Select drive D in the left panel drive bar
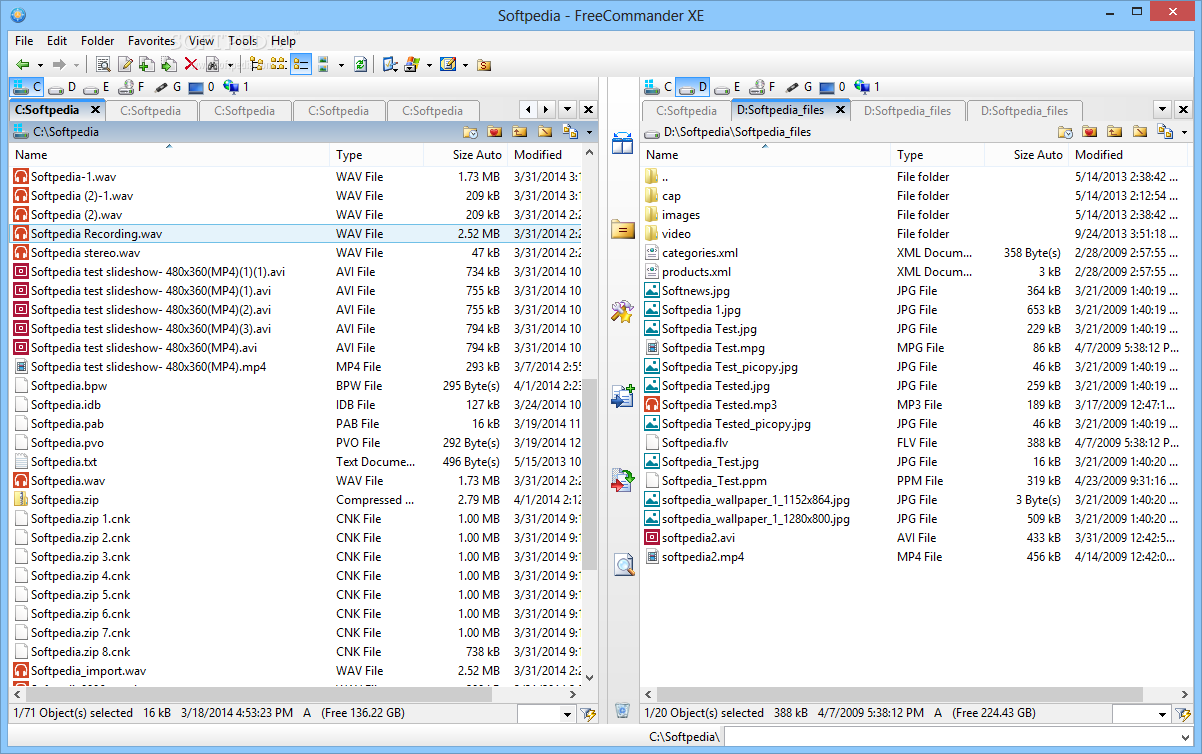Viewport: 1202px width, 754px height. point(62,88)
